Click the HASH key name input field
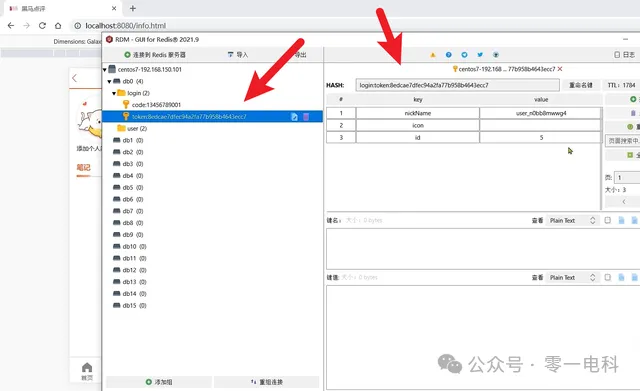 pyautogui.click(x=458, y=85)
